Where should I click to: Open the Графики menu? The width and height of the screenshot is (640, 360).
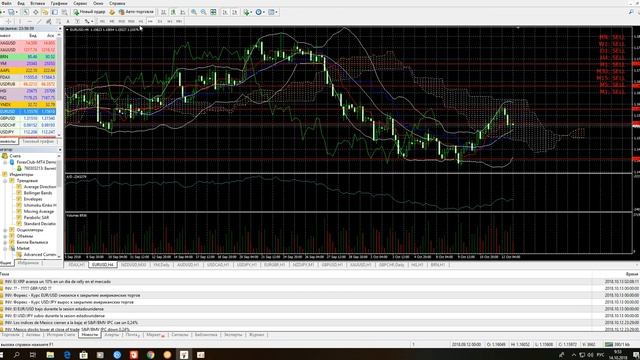(59, 3)
